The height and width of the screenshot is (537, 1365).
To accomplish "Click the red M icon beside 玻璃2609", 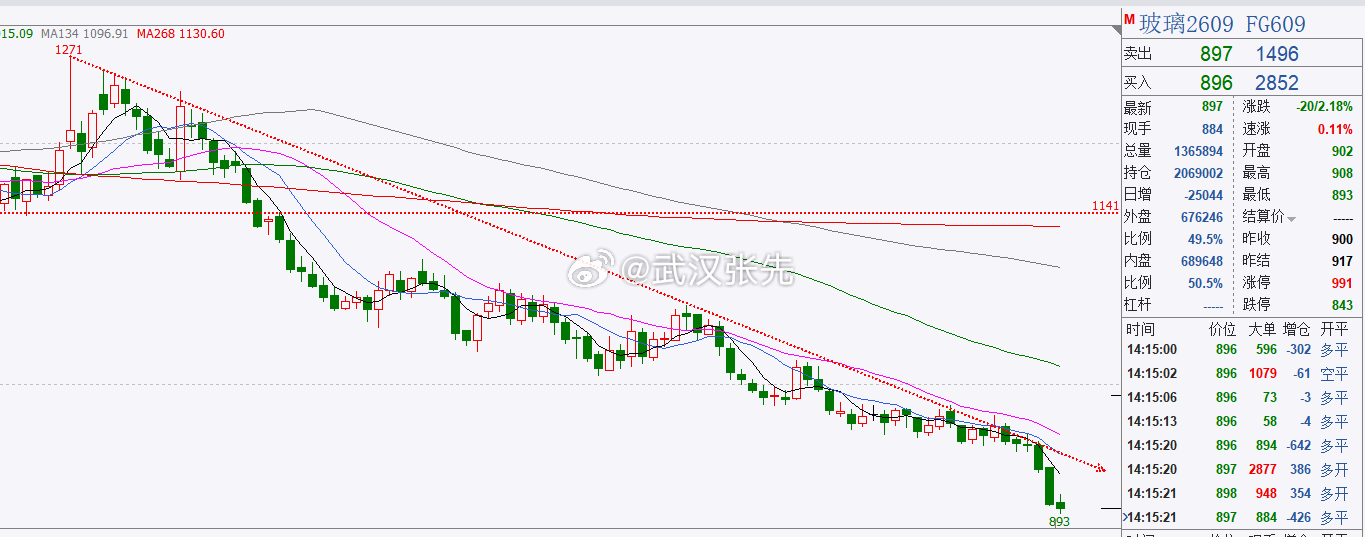I will click(1129, 19).
